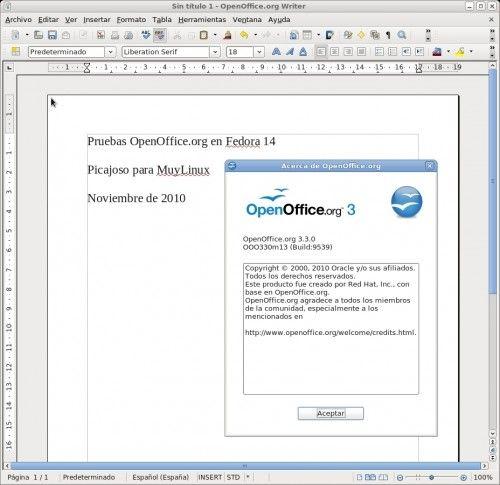This screenshot has width=500, height=485.
Task: Click the Print file directly icon
Action: 115,35
